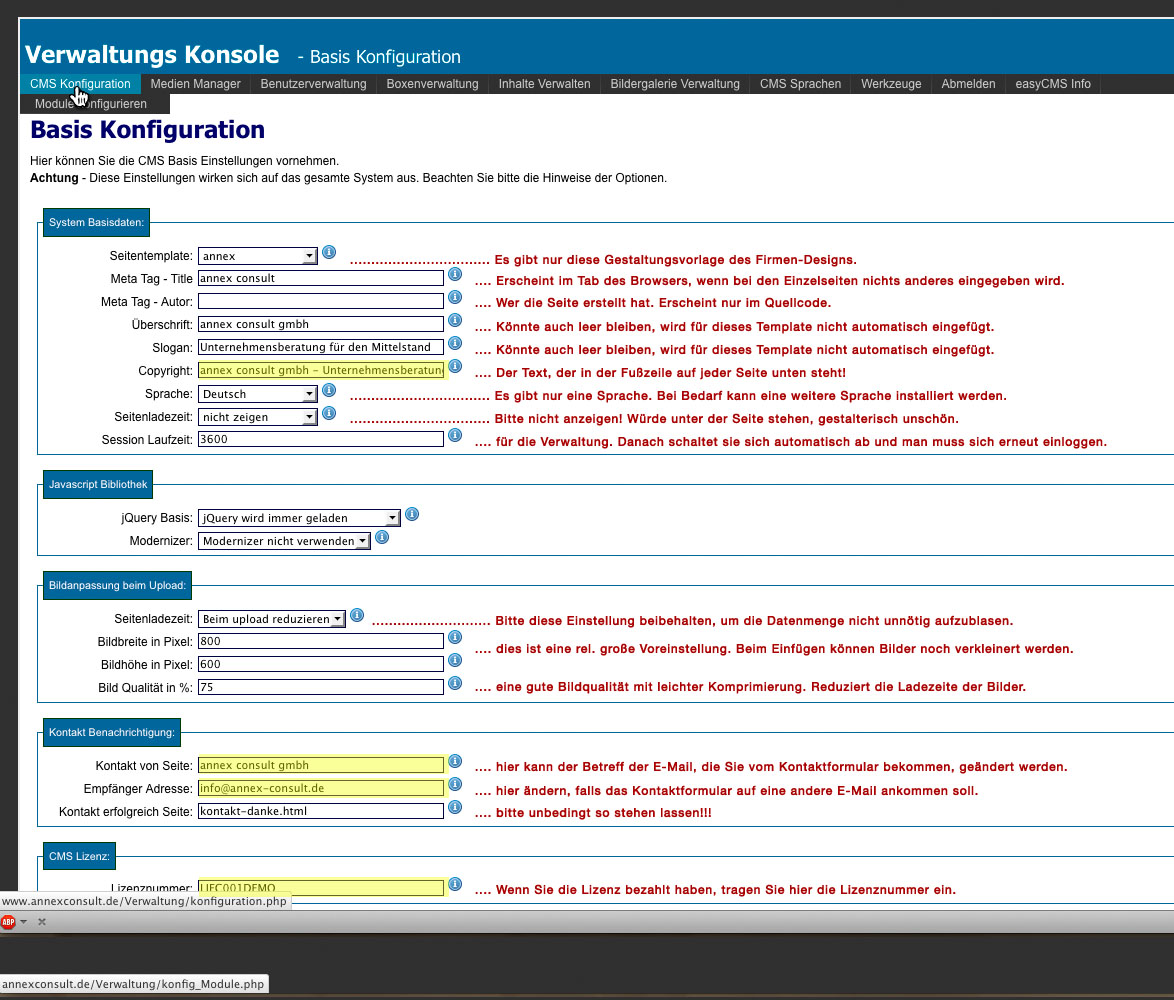The width and height of the screenshot is (1174, 1000).
Task: Click into the Meta Tag - Autor field
Action: point(320,301)
